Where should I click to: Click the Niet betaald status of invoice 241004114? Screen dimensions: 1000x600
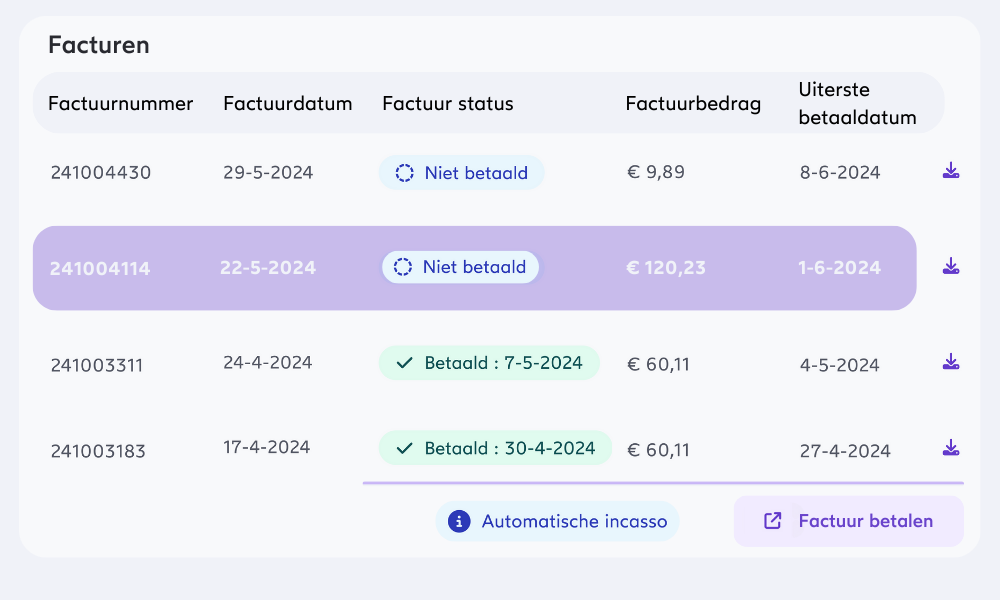(461, 267)
